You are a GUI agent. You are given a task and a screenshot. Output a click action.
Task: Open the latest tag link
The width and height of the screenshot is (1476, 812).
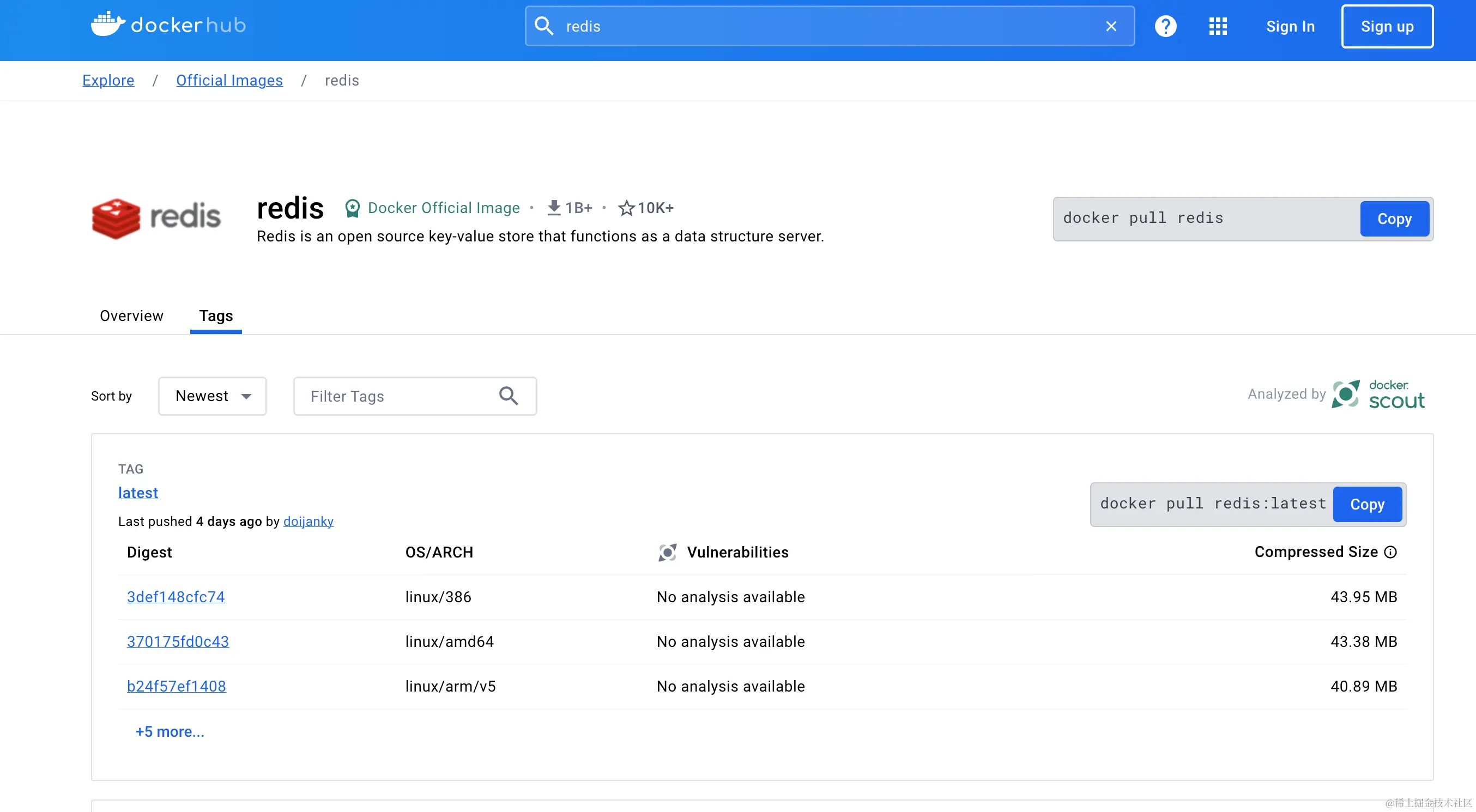tap(138, 493)
